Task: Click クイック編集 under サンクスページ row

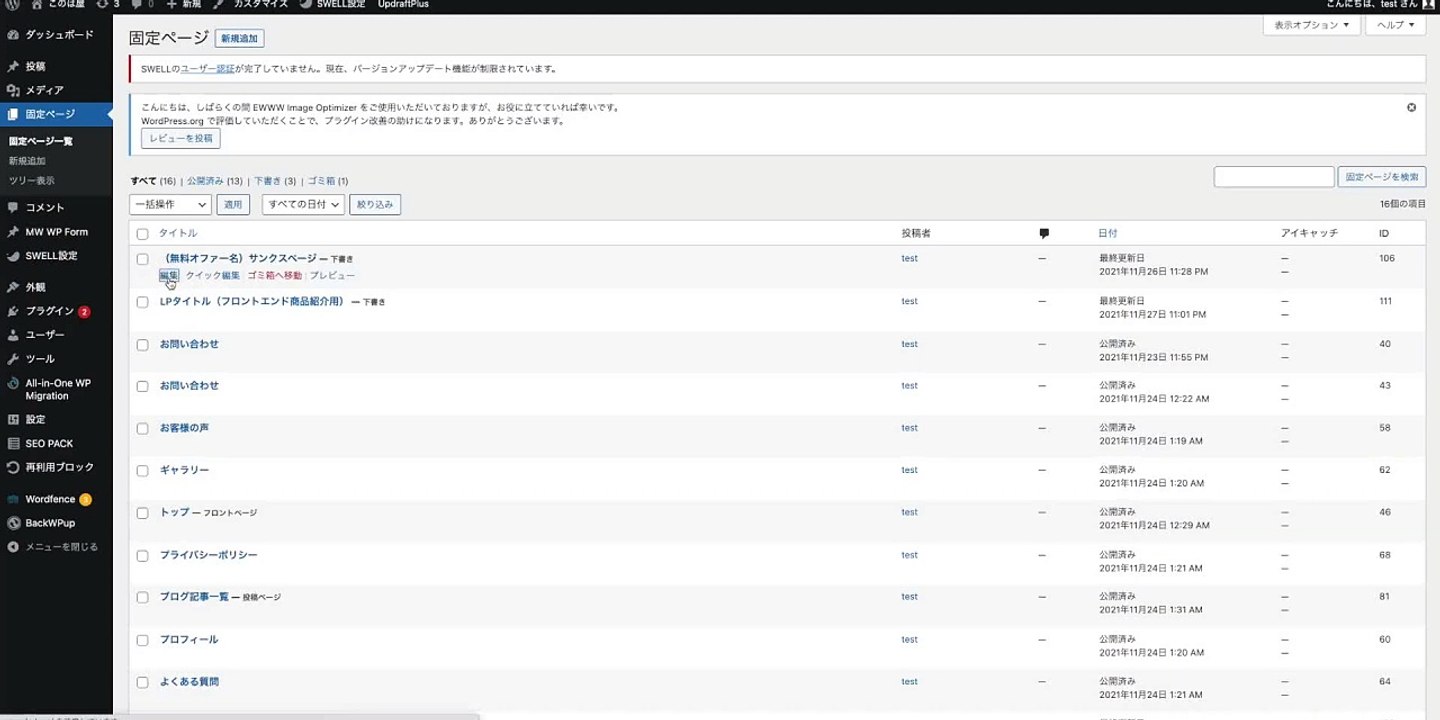Action: click(x=213, y=275)
